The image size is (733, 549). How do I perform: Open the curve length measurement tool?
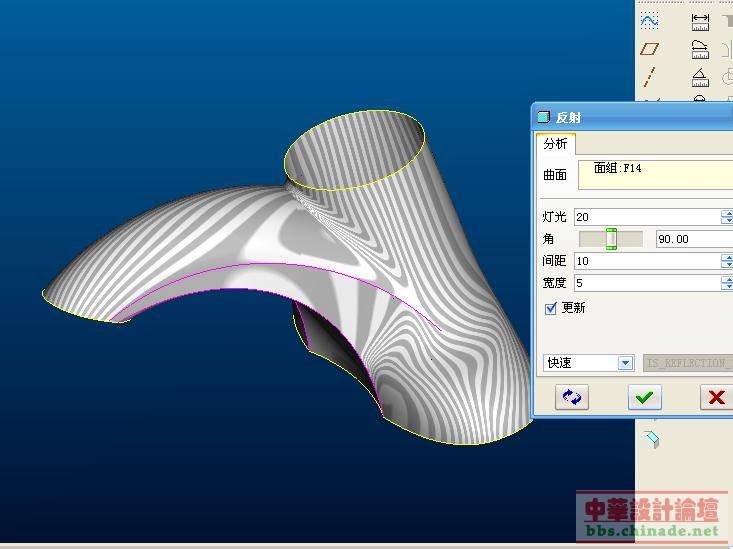[x=700, y=49]
